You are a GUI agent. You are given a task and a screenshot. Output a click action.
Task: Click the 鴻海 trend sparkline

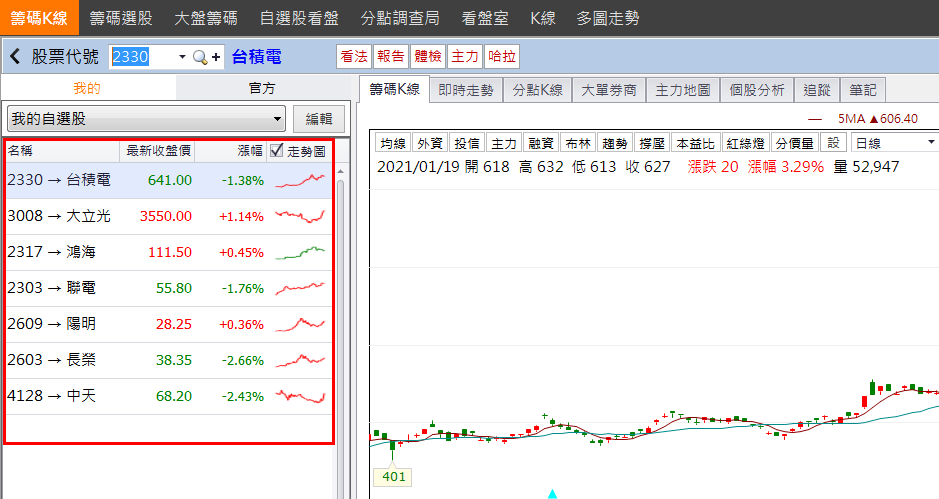click(x=300, y=252)
